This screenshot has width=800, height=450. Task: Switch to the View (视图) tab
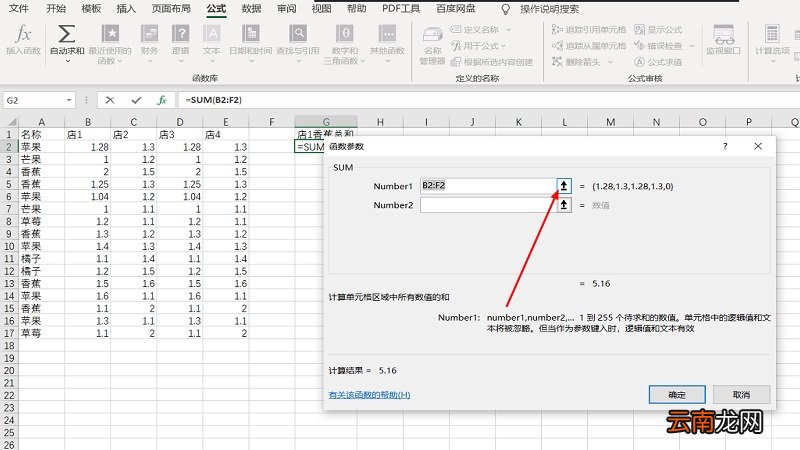coord(321,9)
